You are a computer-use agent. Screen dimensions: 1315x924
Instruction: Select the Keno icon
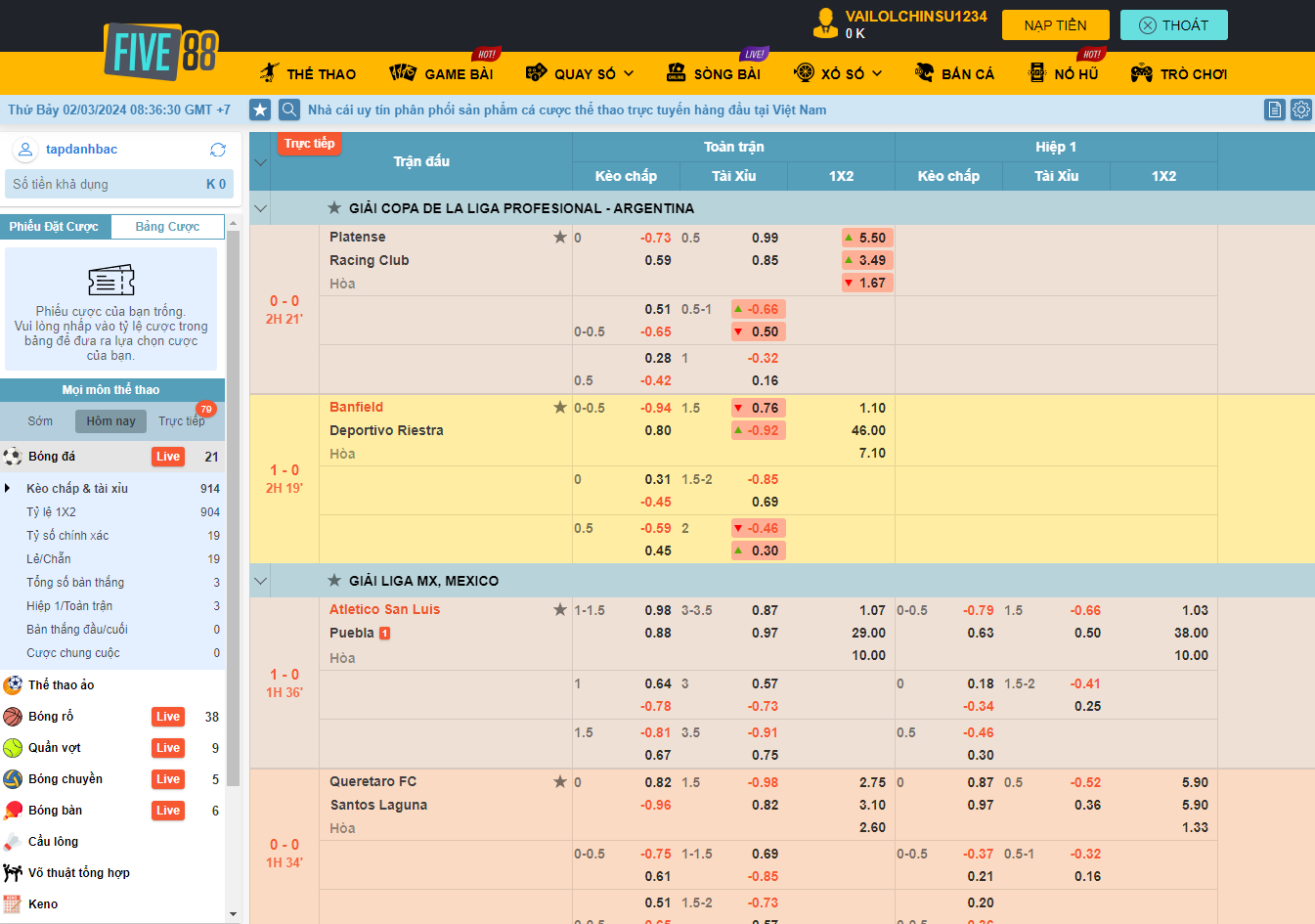pyautogui.click(x=13, y=904)
